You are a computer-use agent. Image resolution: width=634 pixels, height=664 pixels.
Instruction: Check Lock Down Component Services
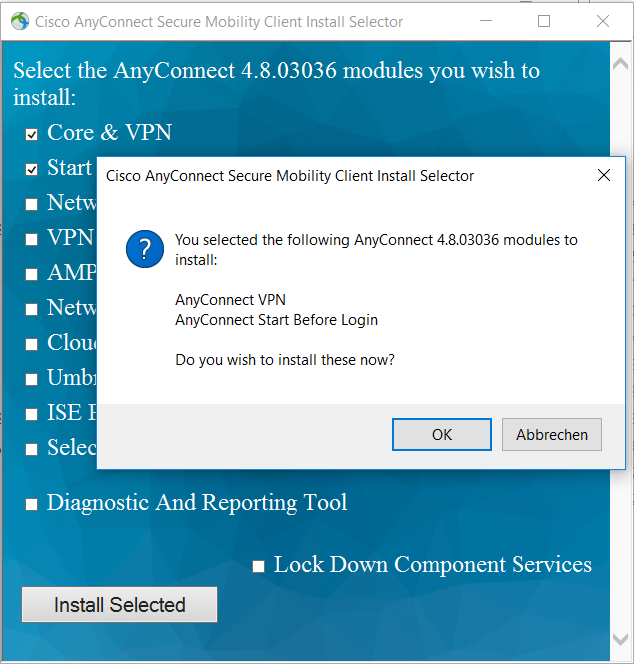point(259,567)
